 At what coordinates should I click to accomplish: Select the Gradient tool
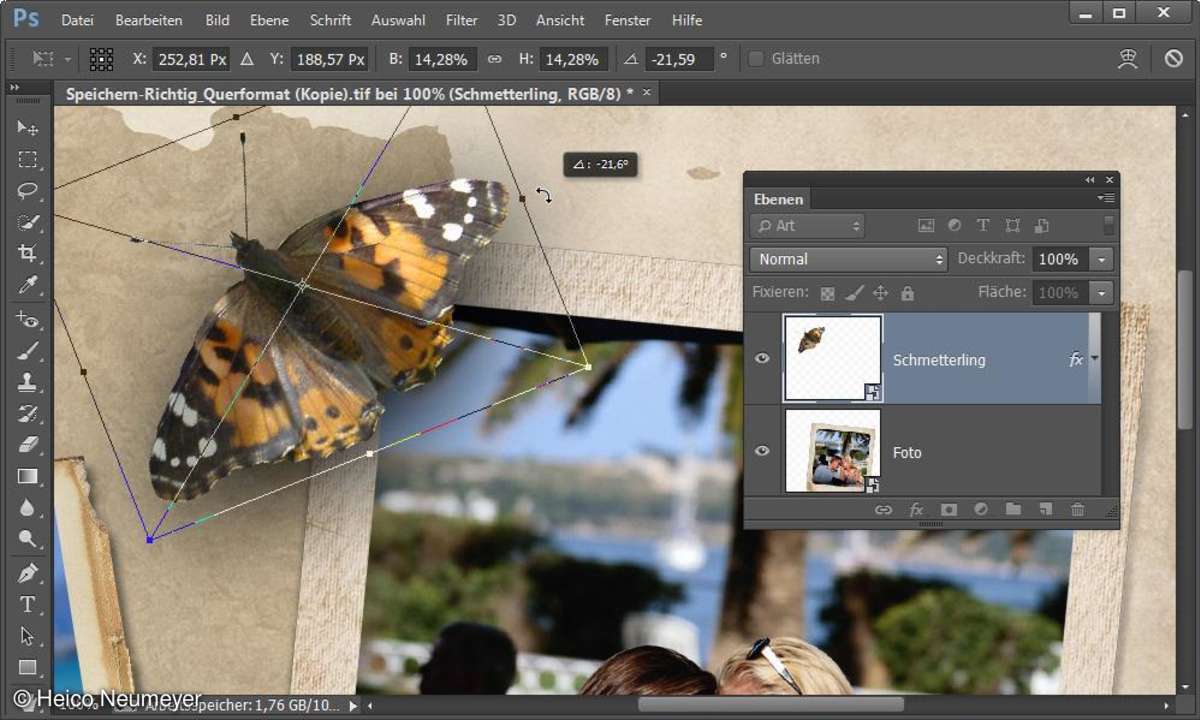[x=27, y=476]
